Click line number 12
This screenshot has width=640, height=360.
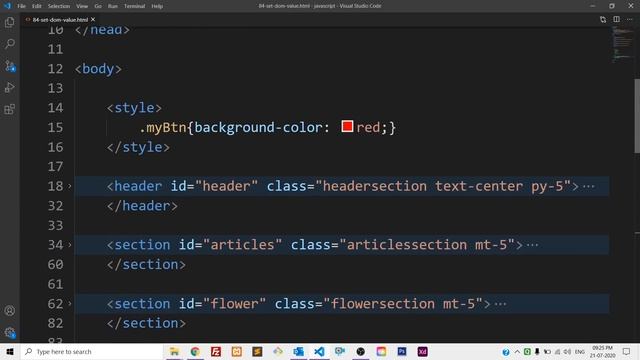pos(56,69)
